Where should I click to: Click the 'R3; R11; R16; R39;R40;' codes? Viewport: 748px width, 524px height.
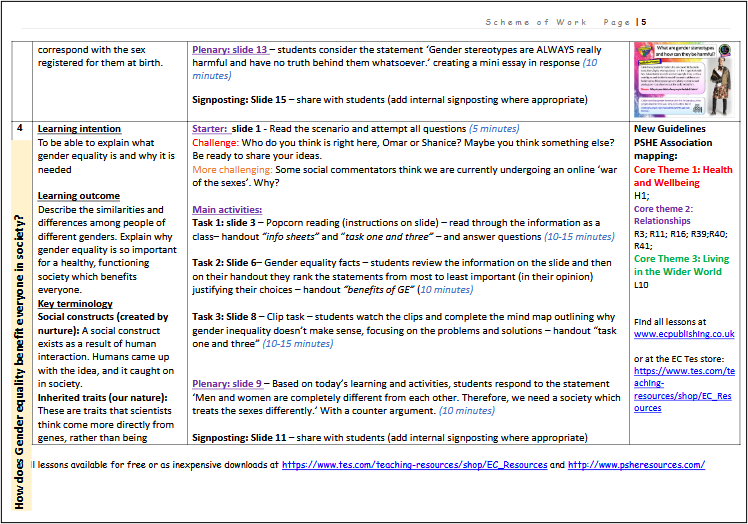click(x=681, y=234)
